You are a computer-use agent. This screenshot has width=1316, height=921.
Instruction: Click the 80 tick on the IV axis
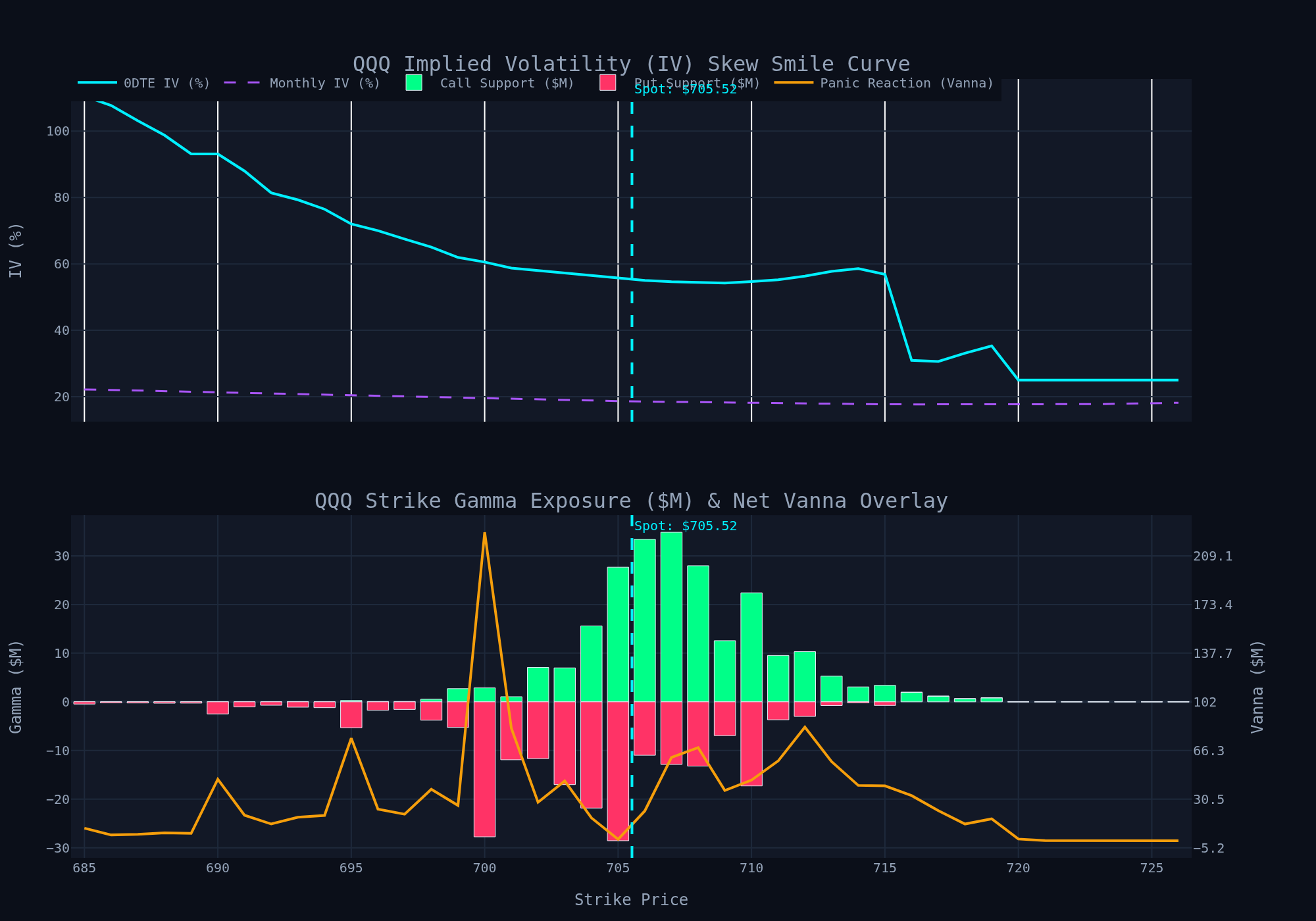61,198
